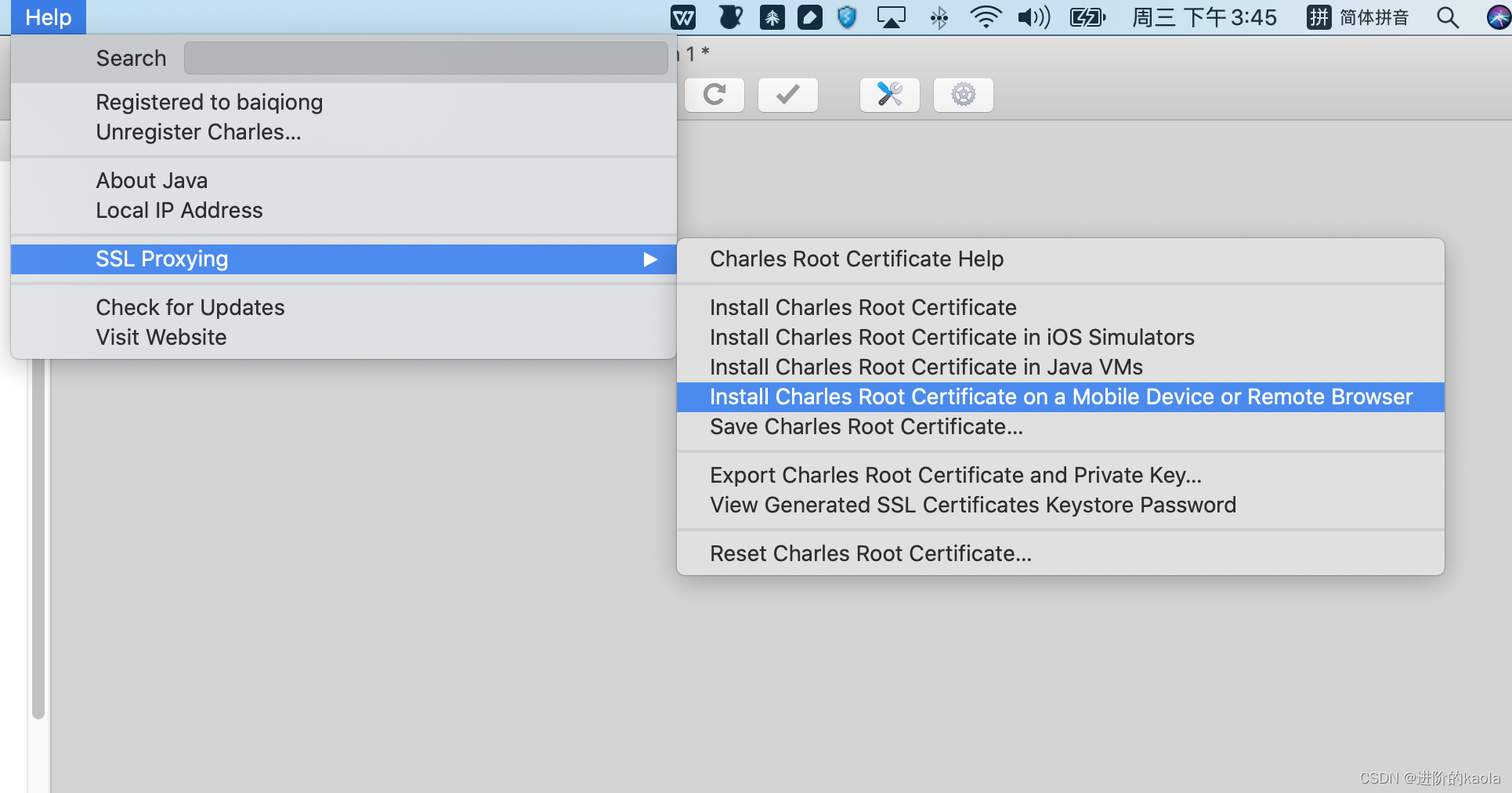Screen dimensions: 1512x793
Task: Open the volume control icon
Action: 1034,17
